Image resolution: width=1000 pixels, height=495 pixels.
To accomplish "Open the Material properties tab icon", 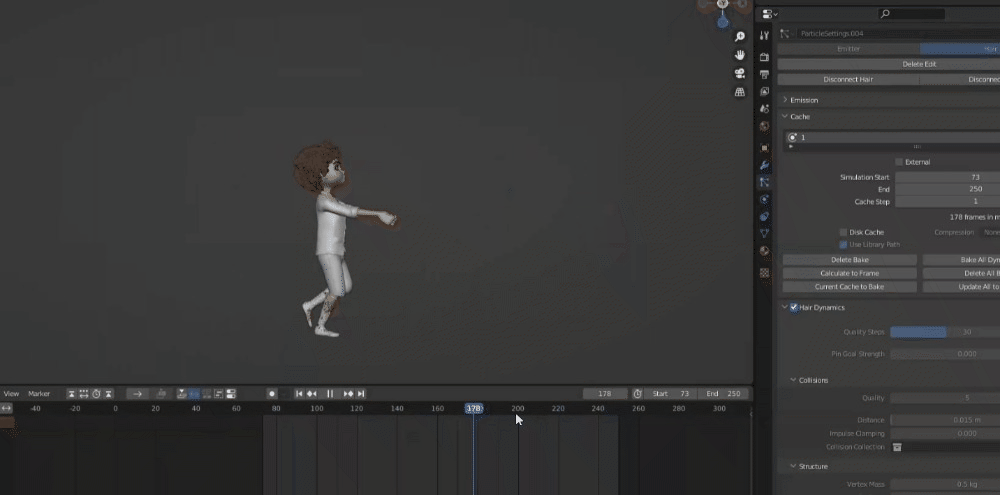I will tap(764, 251).
